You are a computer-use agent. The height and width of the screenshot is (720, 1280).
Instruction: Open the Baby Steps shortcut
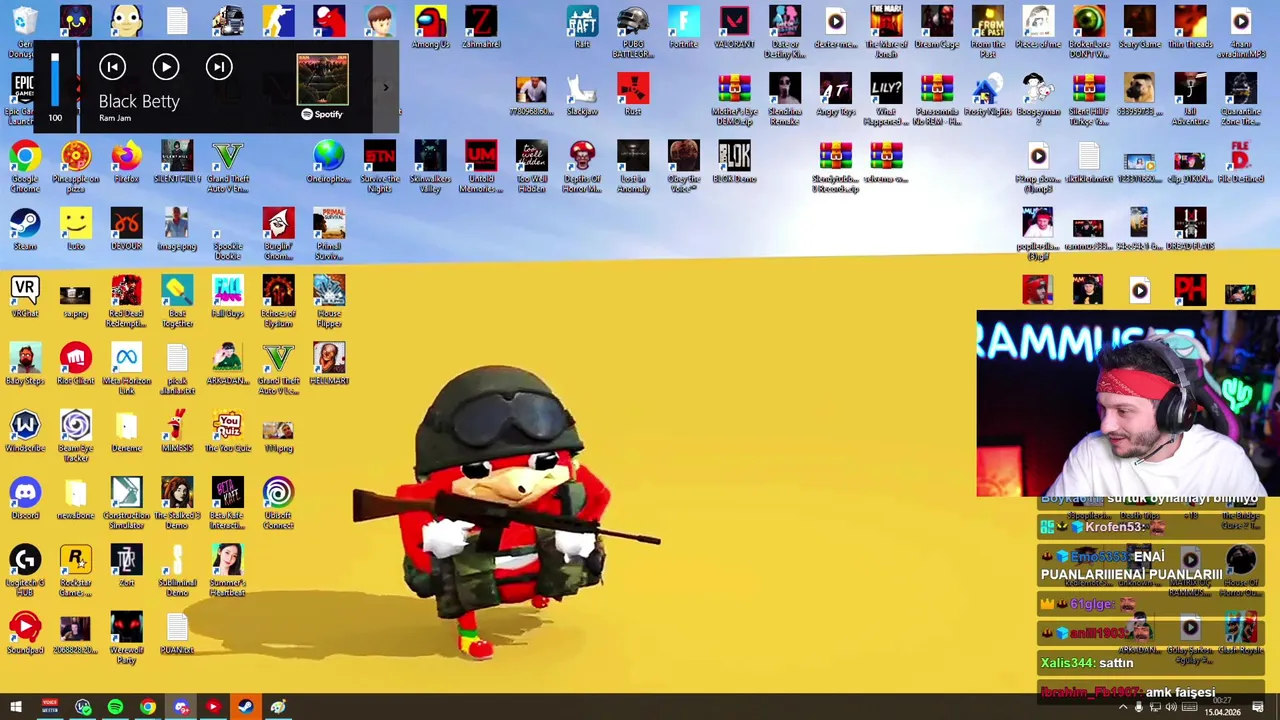[25, 364]
